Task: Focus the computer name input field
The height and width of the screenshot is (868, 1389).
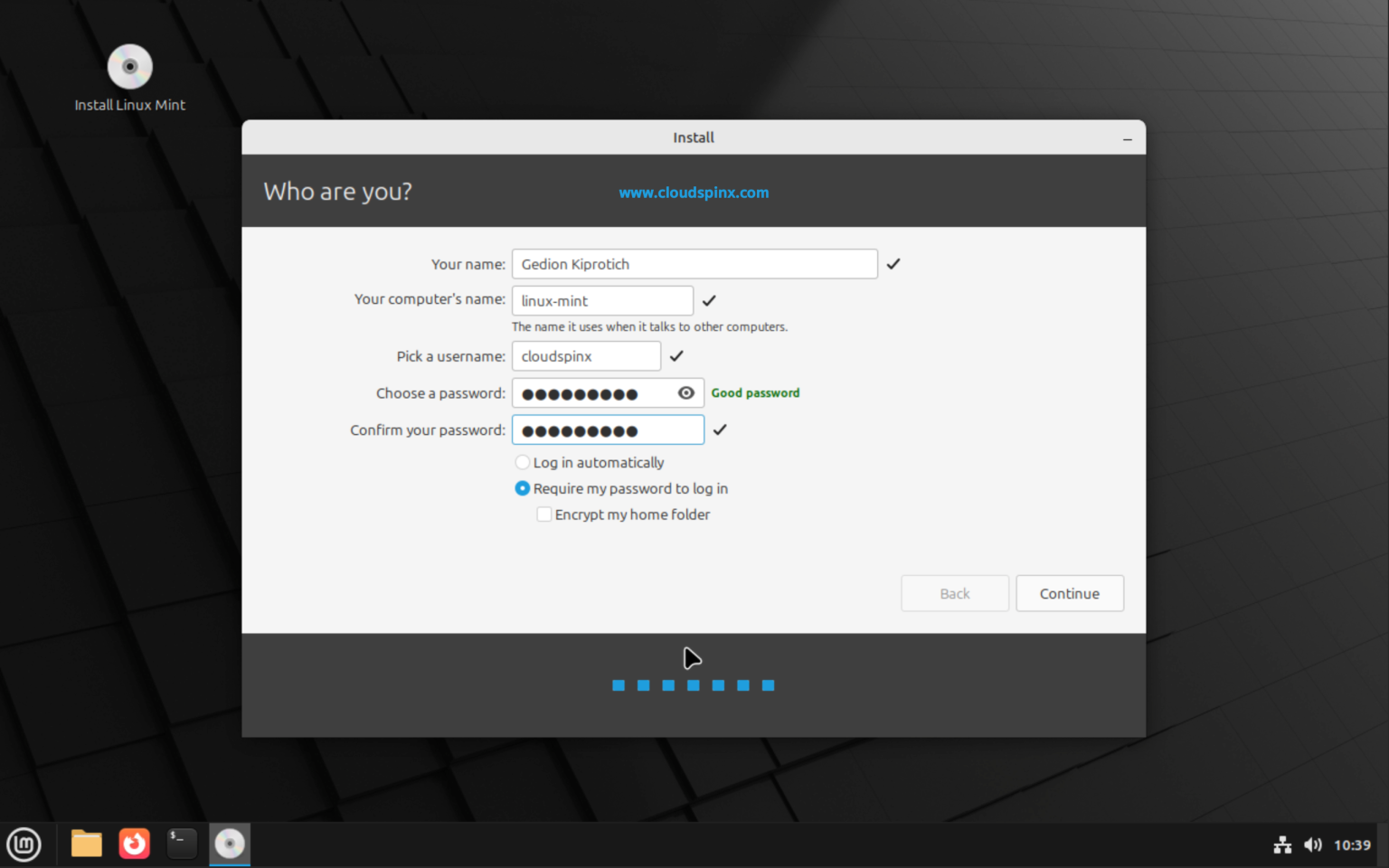Action: point(602,300)
